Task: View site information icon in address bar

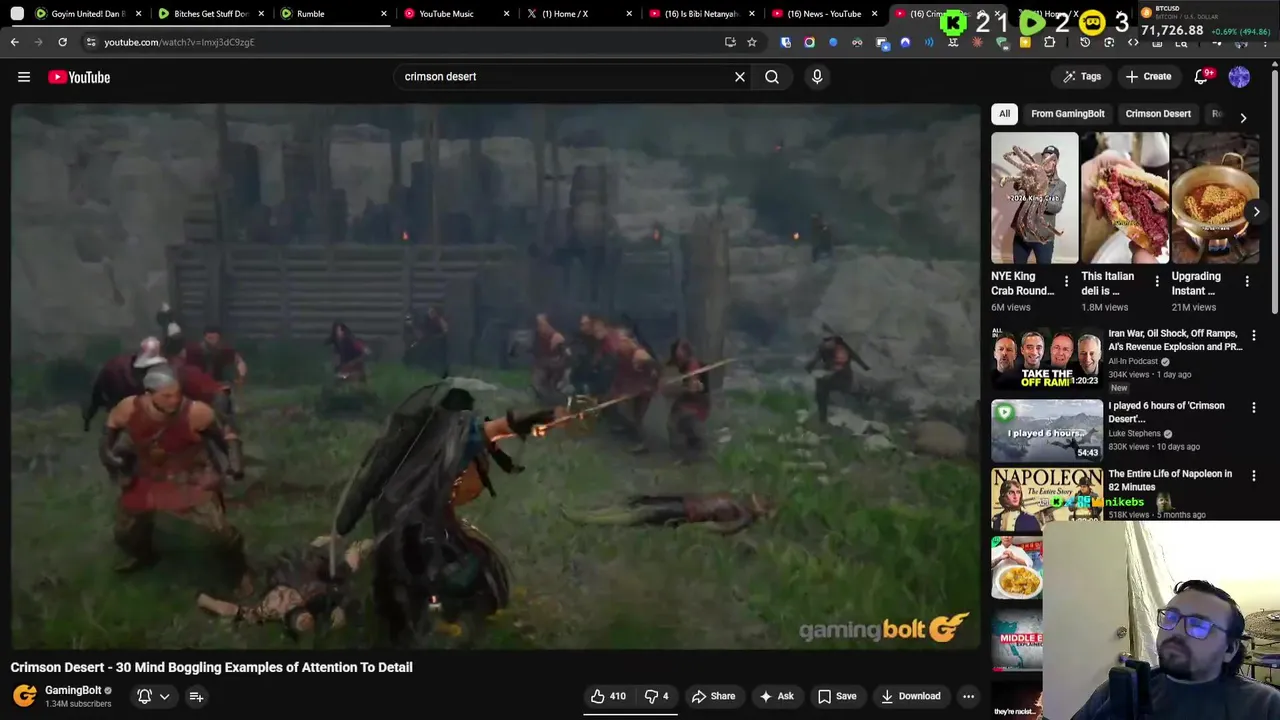Action: point(91,42)
